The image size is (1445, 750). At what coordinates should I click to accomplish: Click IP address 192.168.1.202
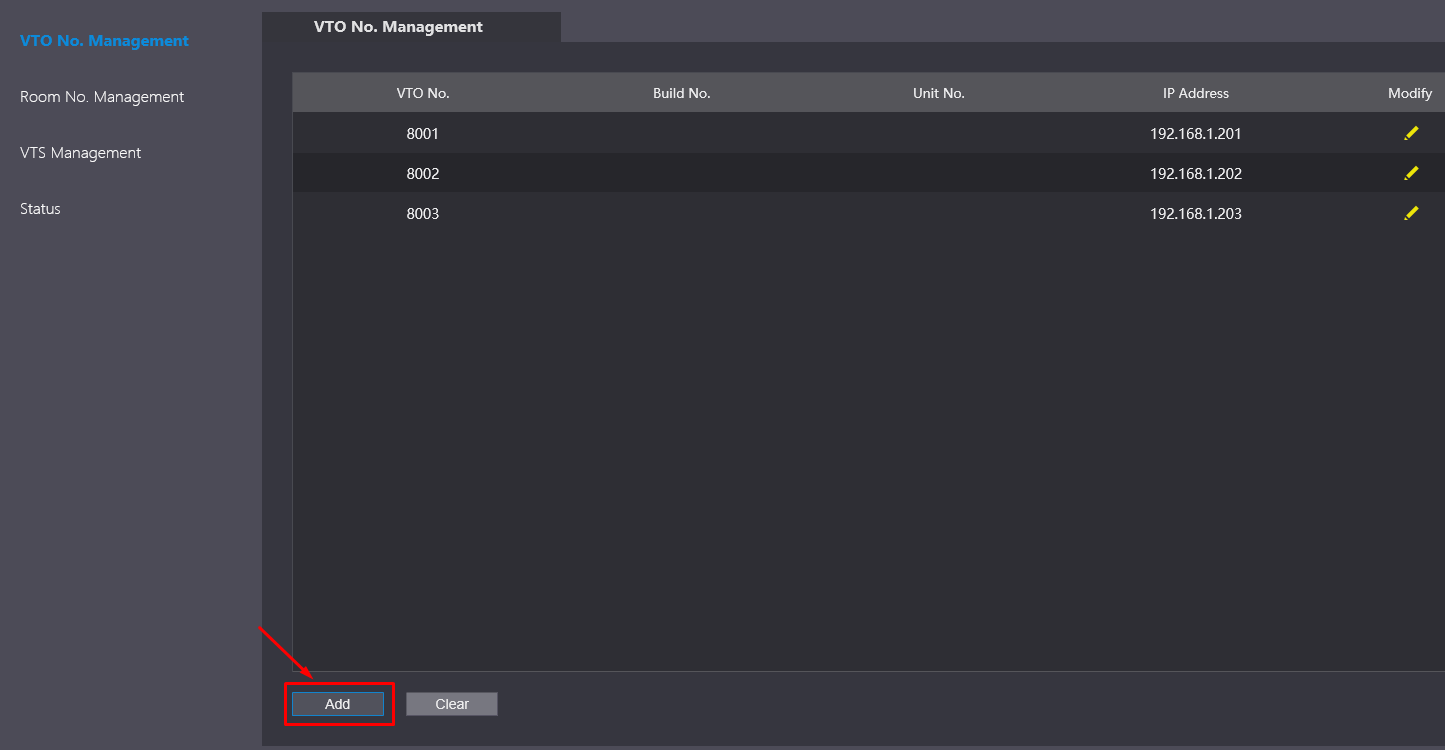(x=1196, y=173)
